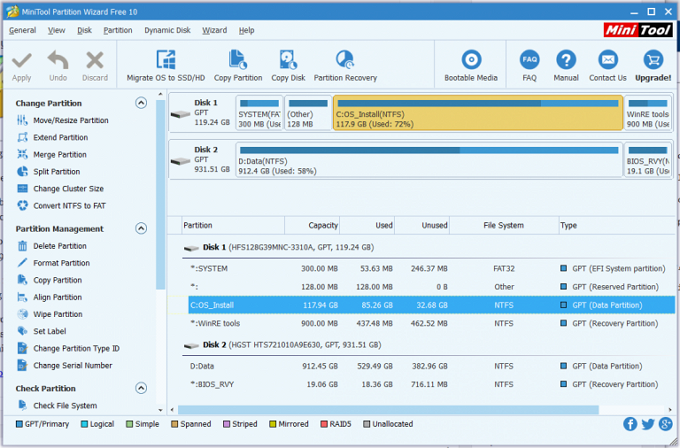This screenshot has height=448, width=680.
Task: Sort by the Capacity column header
Action: pos(323,226)
